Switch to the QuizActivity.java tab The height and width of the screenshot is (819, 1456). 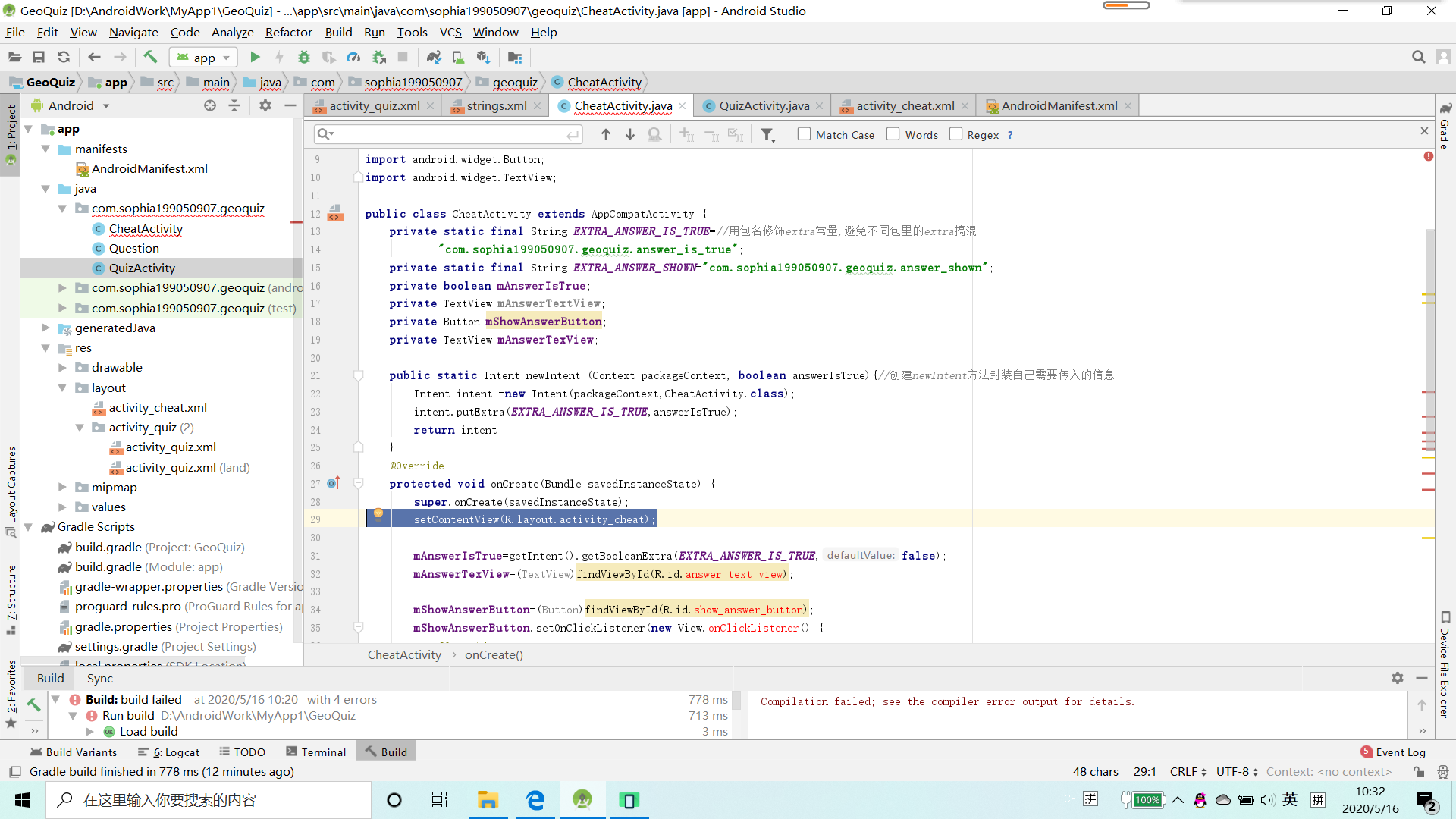pyautogui.click(x=764, y=106)
